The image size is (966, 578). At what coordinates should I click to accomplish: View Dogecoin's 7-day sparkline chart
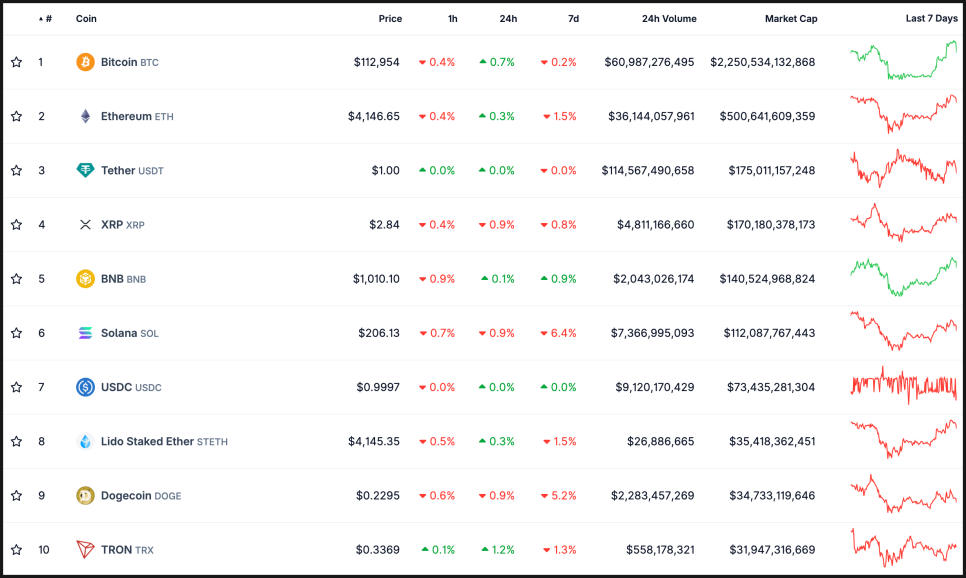click(904, 494)
